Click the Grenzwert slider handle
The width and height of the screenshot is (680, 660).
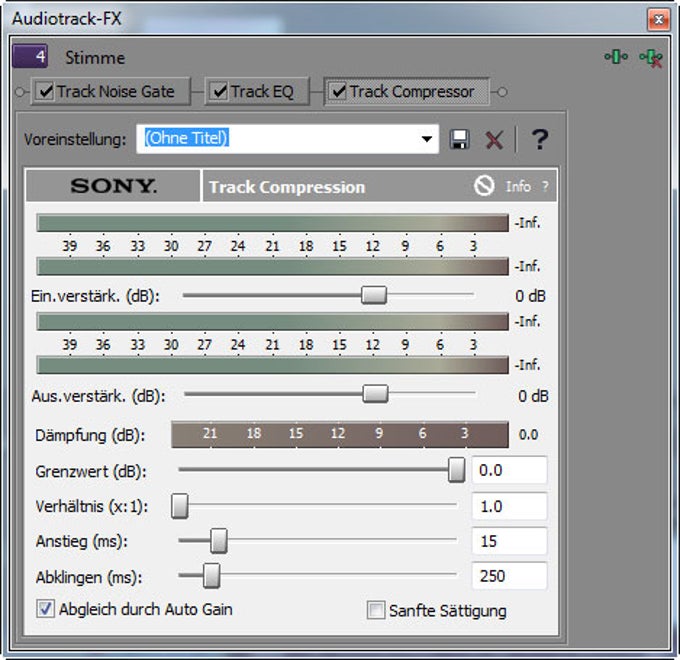coord(456,470)
